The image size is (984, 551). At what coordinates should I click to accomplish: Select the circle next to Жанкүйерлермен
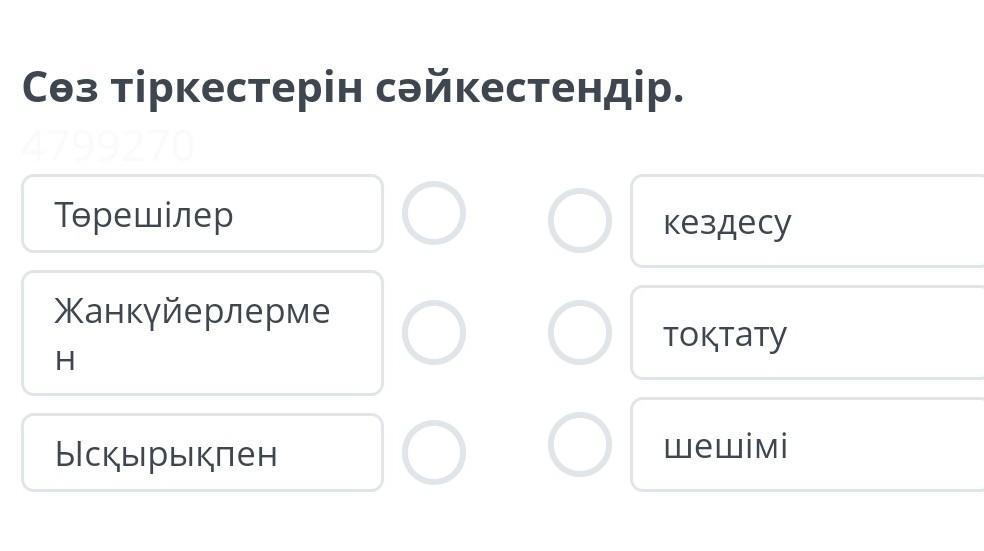coord(434,333)
